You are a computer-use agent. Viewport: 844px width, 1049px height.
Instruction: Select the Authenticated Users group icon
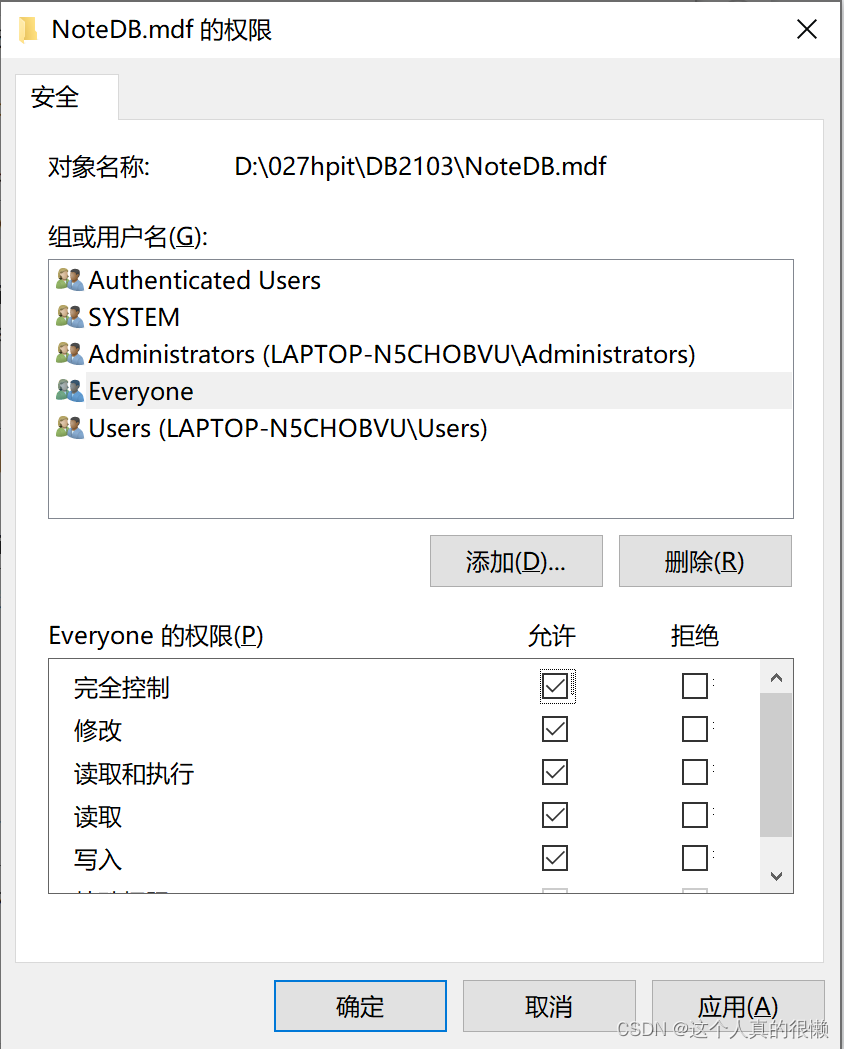pyautogui.click(x=68, y=280)
